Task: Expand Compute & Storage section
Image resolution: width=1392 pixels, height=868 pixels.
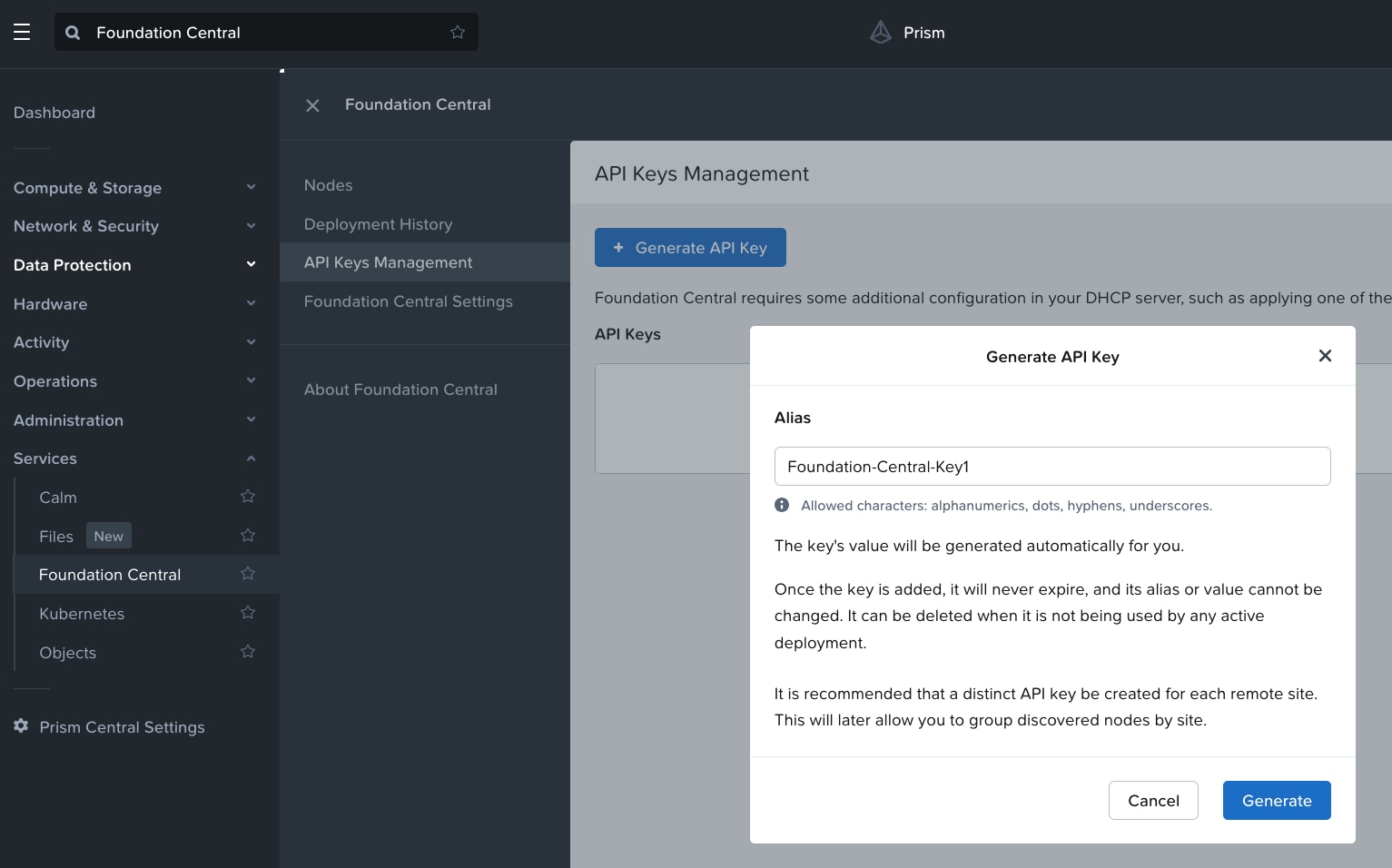Action: 251,188
